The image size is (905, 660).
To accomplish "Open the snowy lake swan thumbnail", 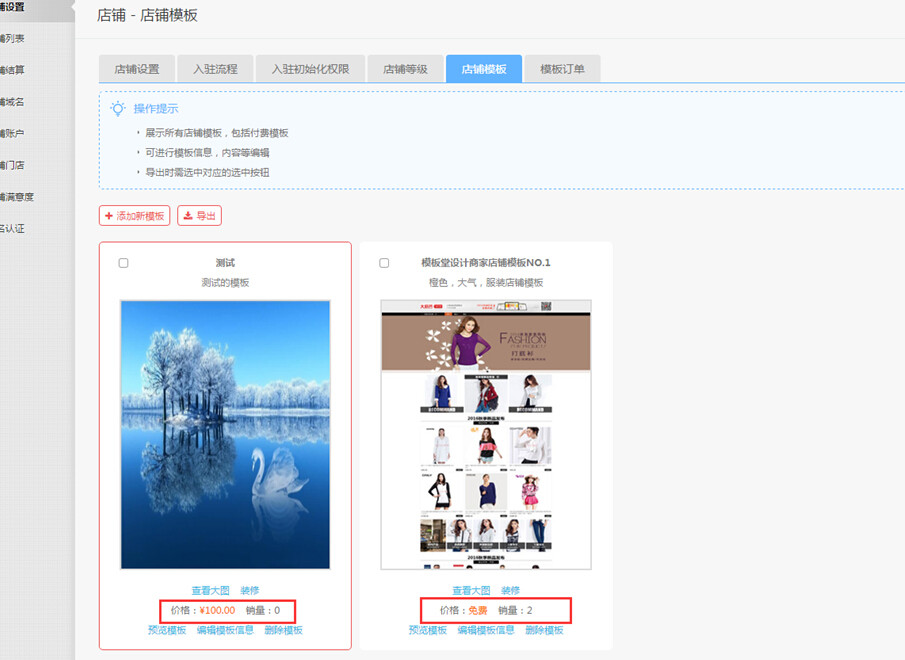I will [x=225, y=434].
